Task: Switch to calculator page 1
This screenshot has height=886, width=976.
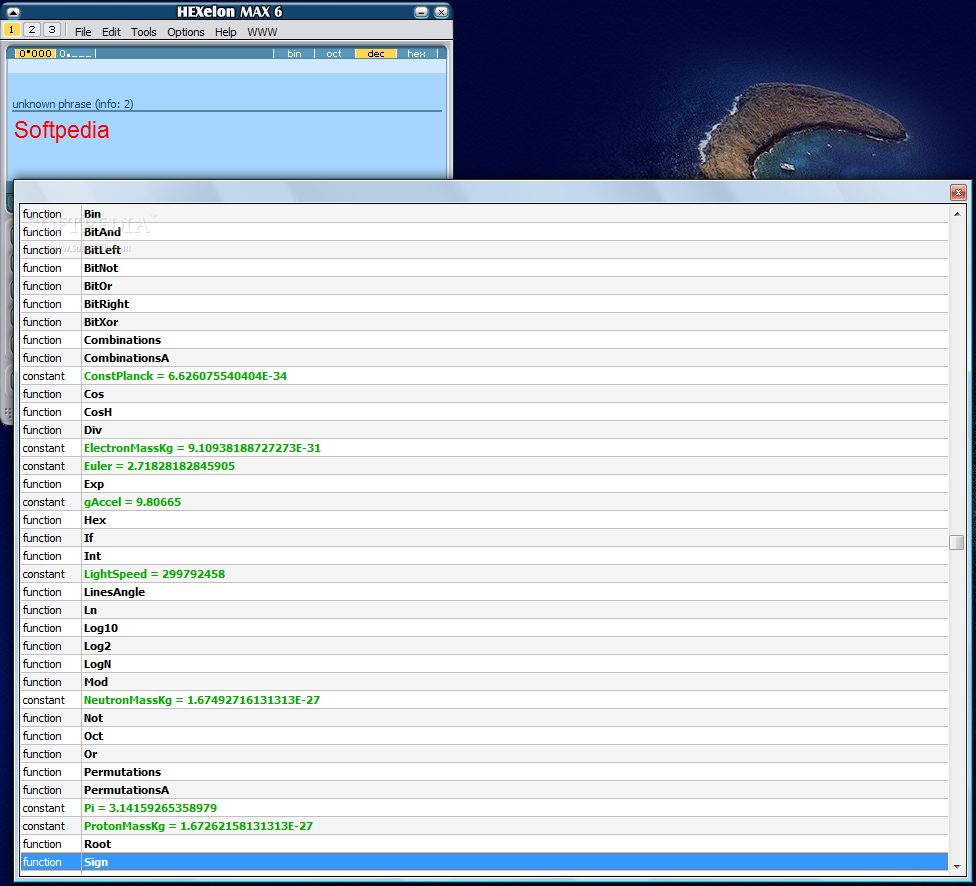Action: pyautogui.click(x=12, y=29)
